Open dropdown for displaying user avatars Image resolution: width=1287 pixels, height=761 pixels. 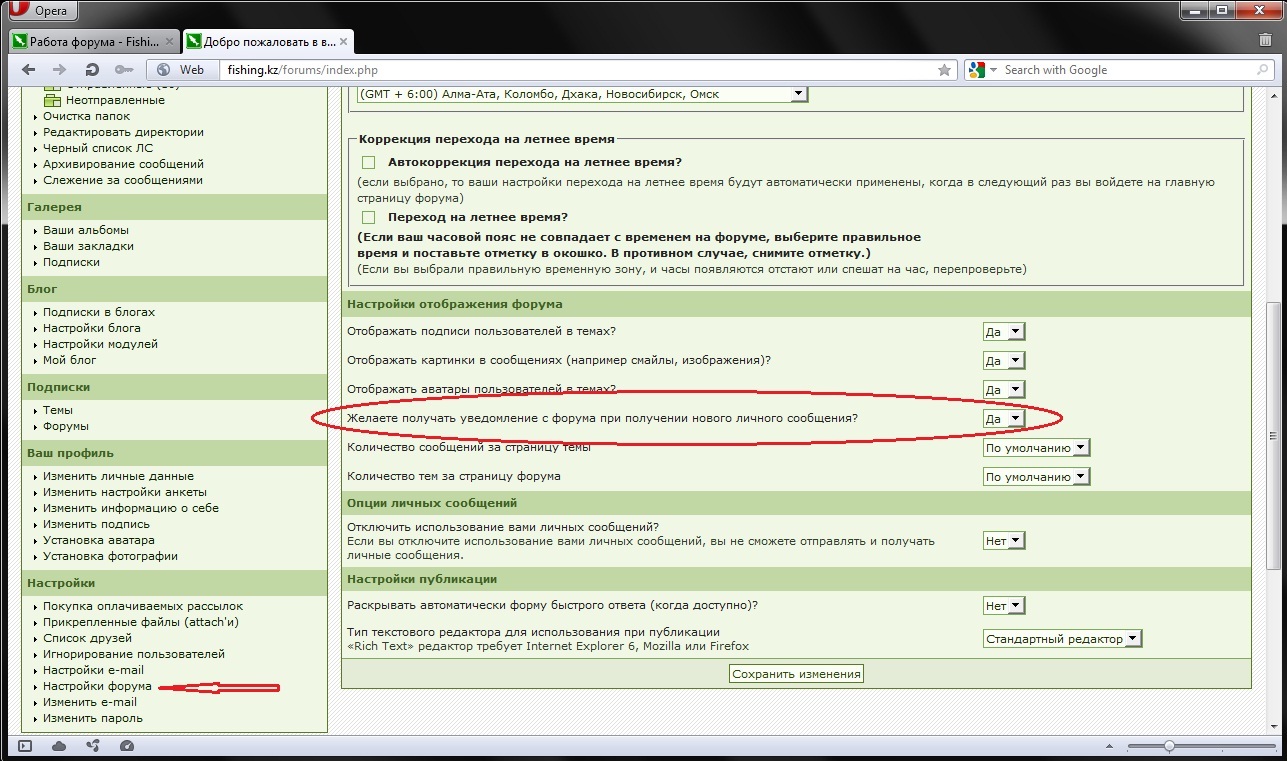click(x=1004, y=389)
